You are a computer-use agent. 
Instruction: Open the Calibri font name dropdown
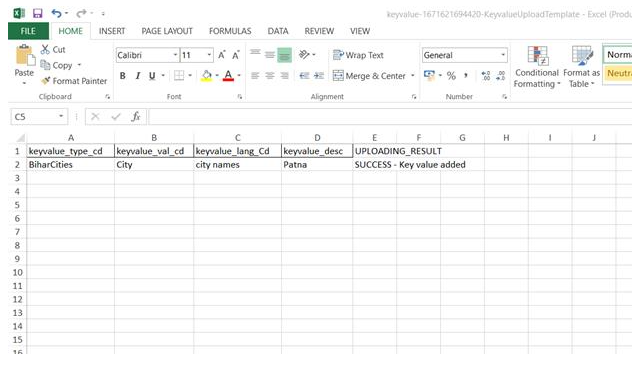point(175,55)
